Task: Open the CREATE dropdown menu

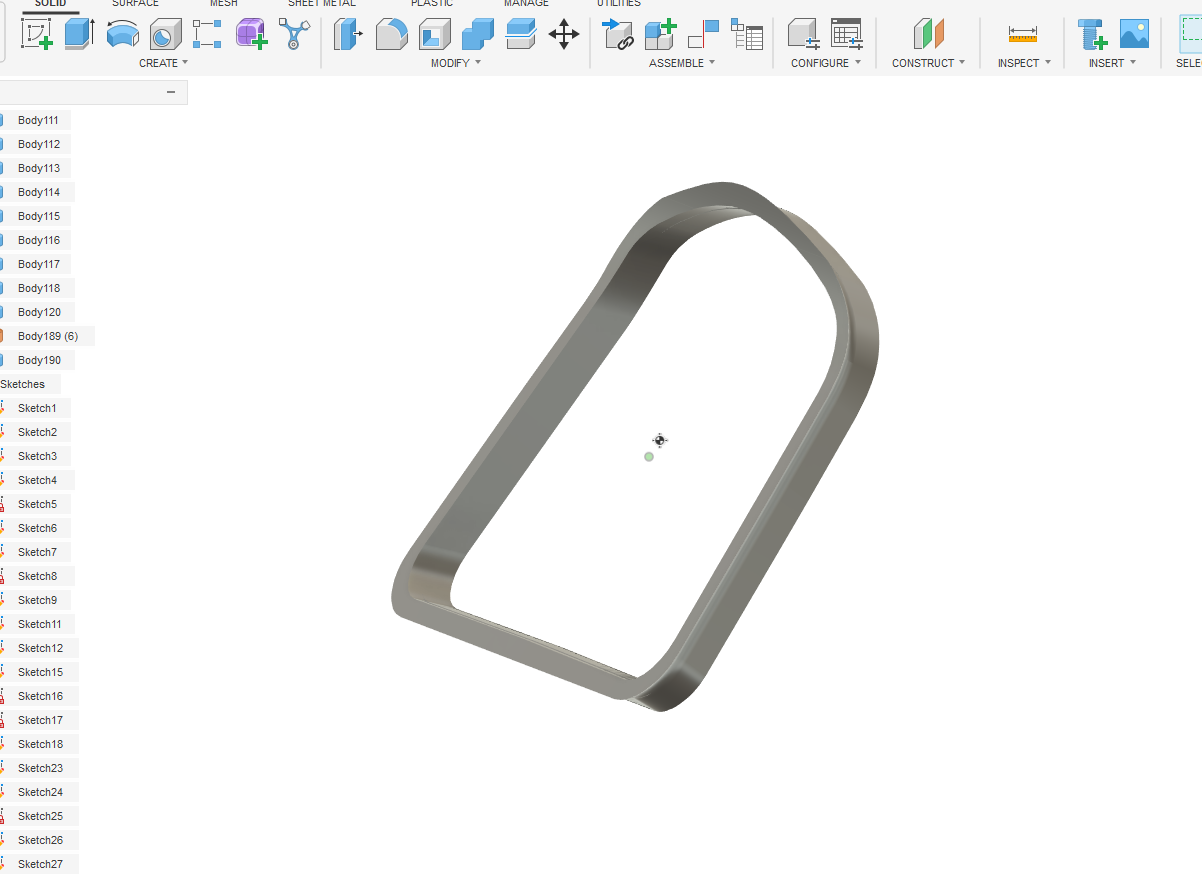Action: coord(164,63)
